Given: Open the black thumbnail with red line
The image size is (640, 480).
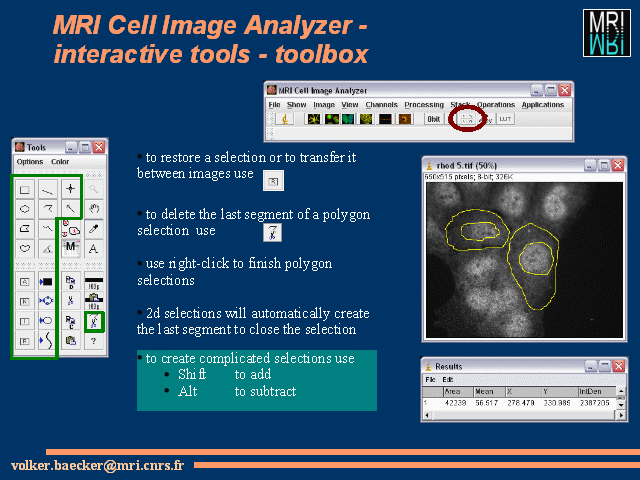Looking at the screenshot, I should (x=385, y=119).
